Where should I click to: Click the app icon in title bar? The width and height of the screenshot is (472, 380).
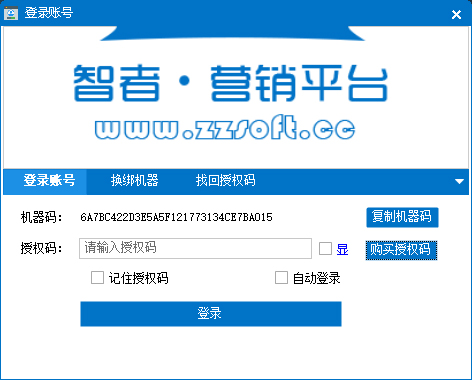click(x=11, y=13)
